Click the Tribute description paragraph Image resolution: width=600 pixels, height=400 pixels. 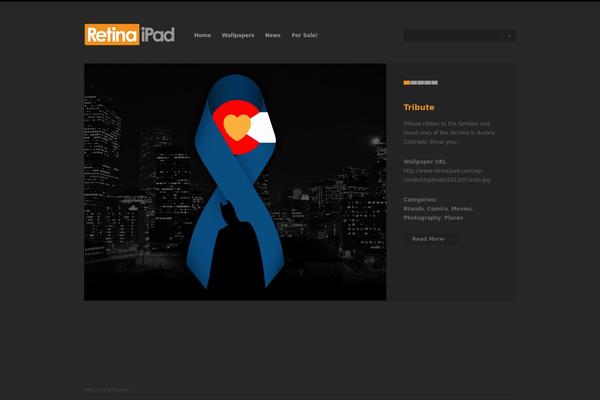point(449,133)
